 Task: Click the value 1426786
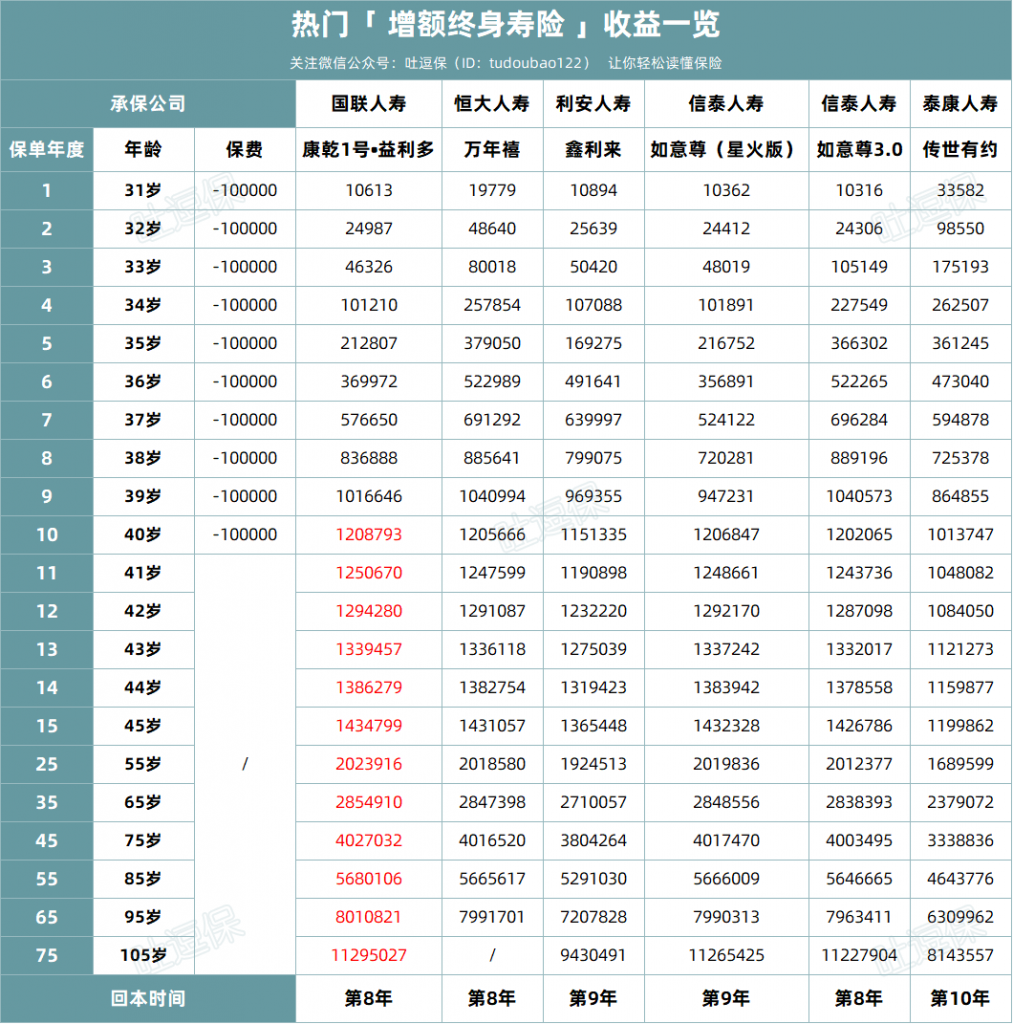pos(859,726)
